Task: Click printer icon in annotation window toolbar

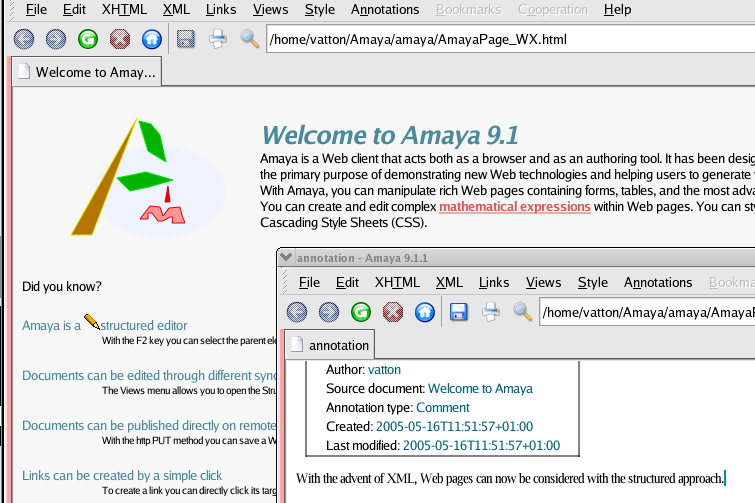Action: 491,312
